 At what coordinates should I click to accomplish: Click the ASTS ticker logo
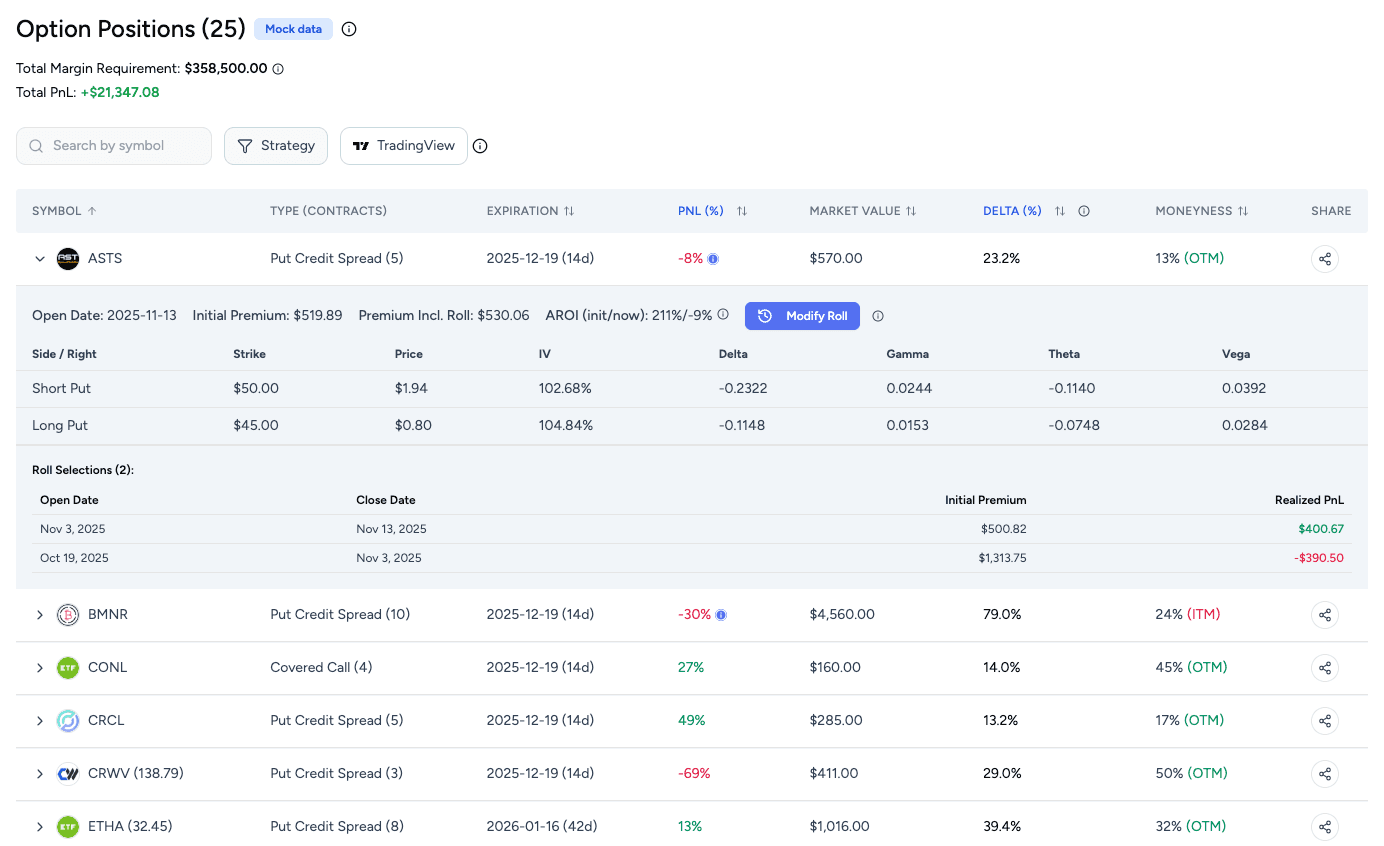[x=66, y=258]
